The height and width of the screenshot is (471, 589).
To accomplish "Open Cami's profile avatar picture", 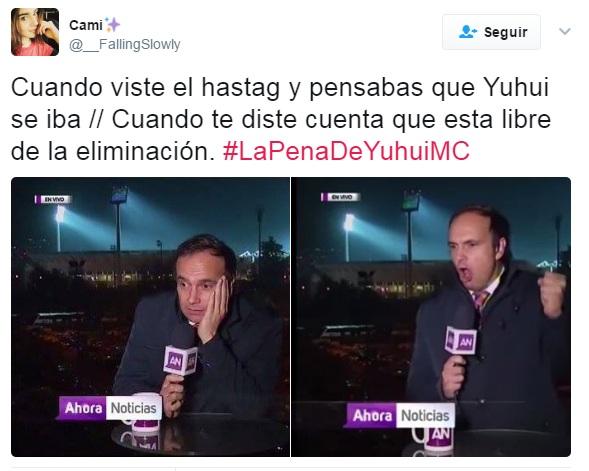I will (35, 32).
